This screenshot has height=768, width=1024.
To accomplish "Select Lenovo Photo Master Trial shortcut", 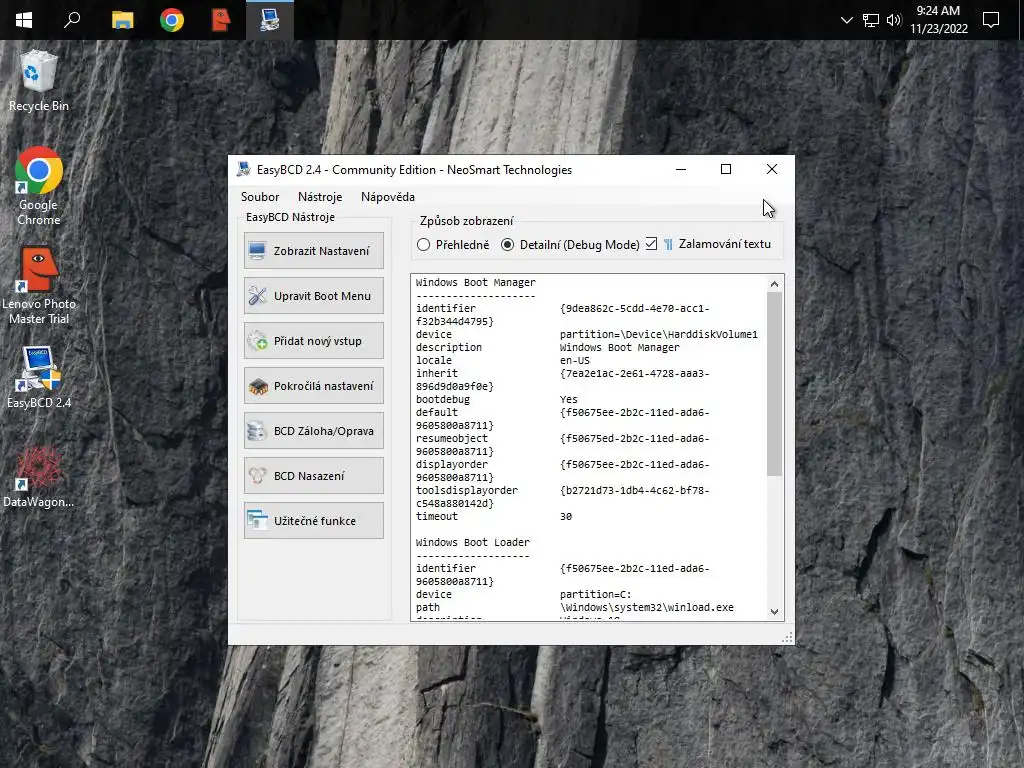I will pos(39,285).
